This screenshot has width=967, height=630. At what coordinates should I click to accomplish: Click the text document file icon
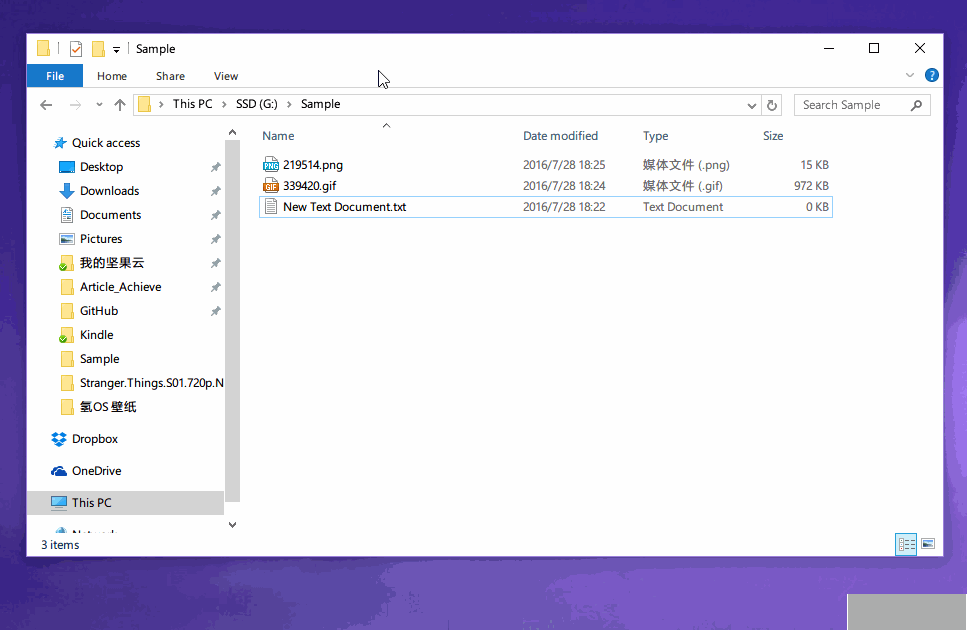[x=271, y=207]
